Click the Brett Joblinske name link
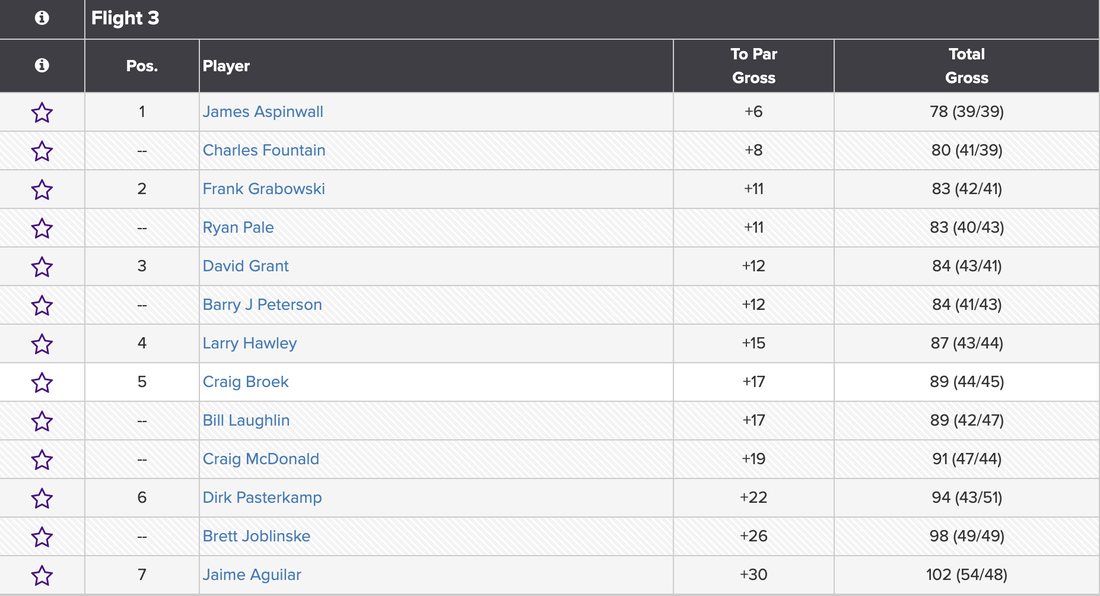 point(256,536)
